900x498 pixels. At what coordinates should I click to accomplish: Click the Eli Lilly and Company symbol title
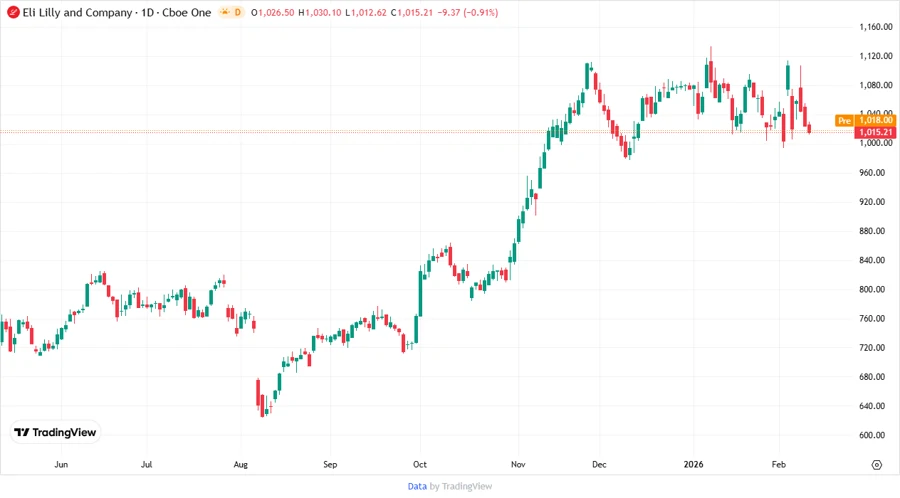(x=77, y=12)
